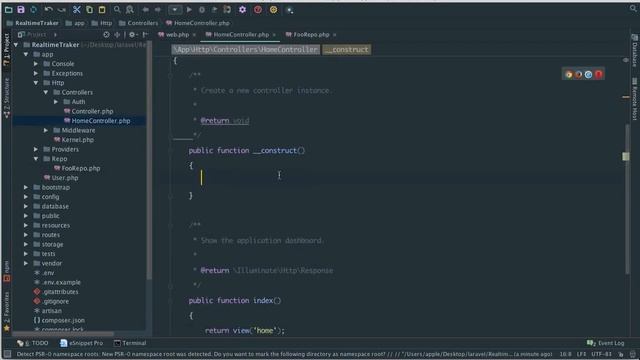
Task: Open the eSnippet Pro tool window
Action: pos(81,343)
